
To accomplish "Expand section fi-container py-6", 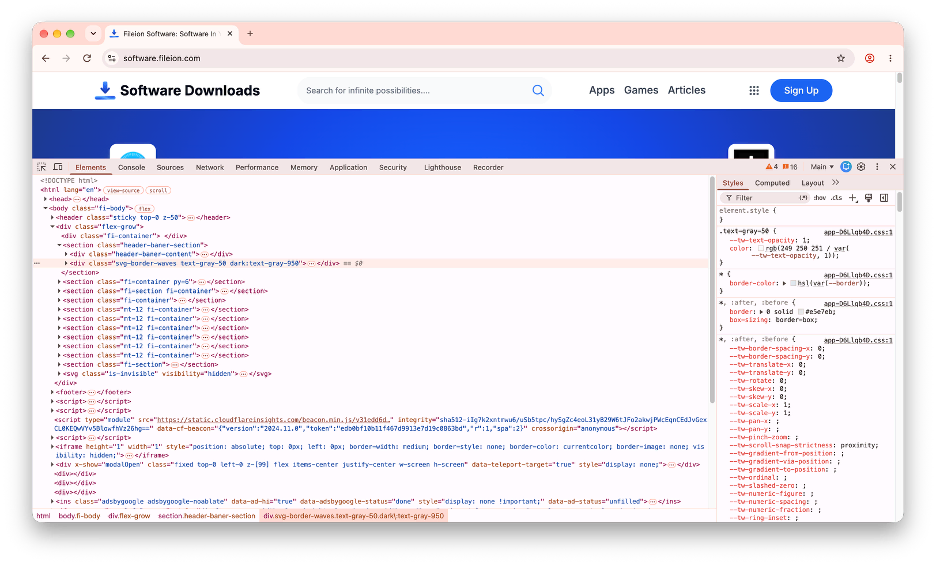I will (x=59, y=282).
